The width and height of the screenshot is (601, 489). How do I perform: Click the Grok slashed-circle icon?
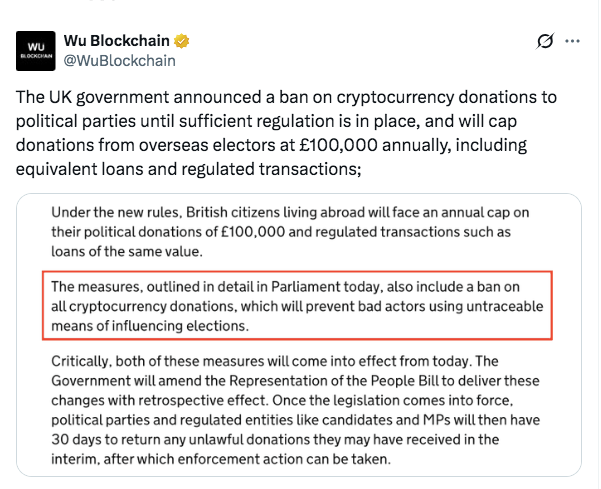tap(545, 42)
